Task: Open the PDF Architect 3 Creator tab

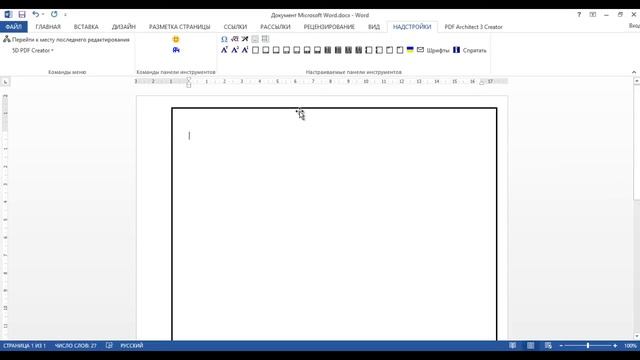Action: [473, 27]
